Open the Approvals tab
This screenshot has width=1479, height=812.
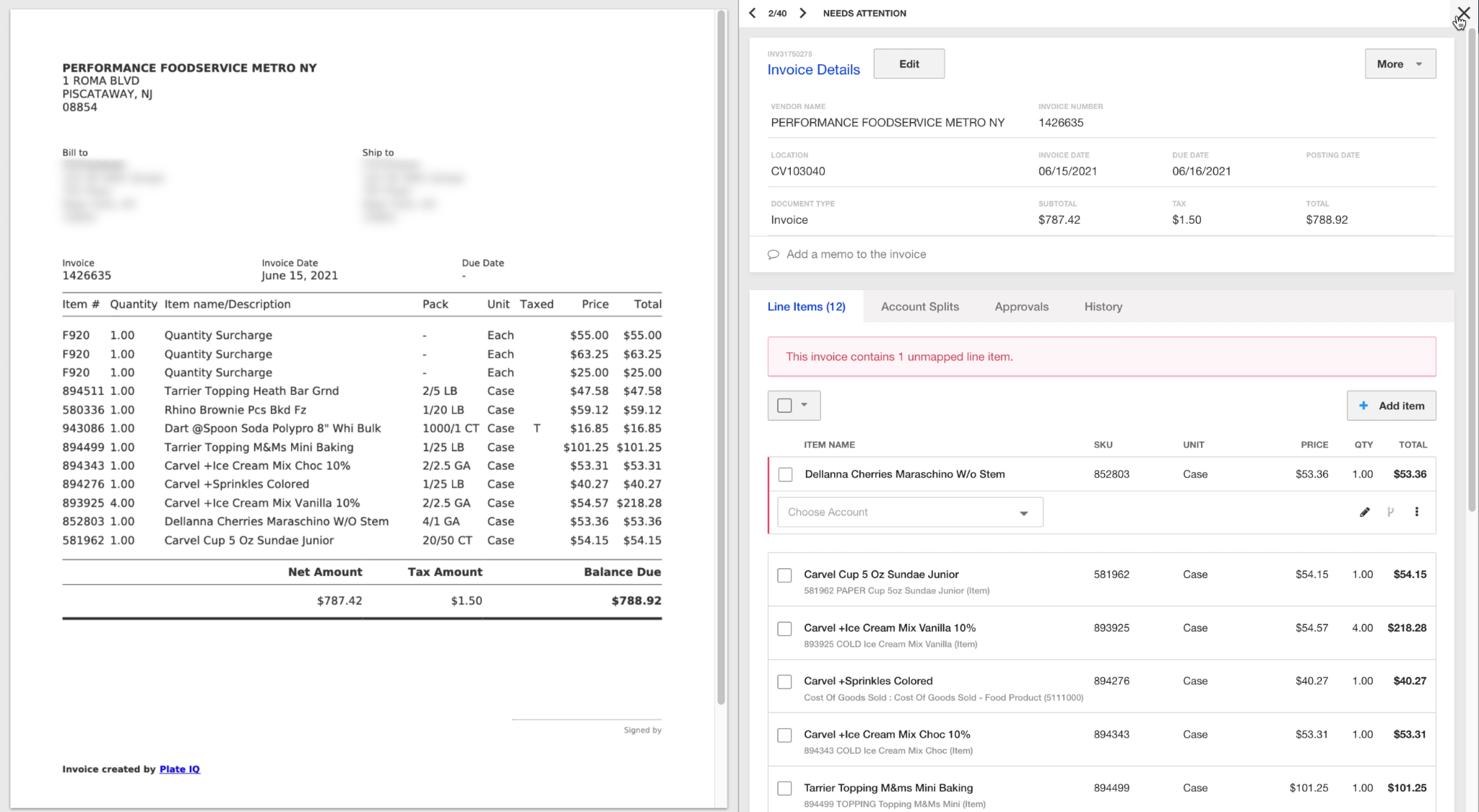(1021, 307)
